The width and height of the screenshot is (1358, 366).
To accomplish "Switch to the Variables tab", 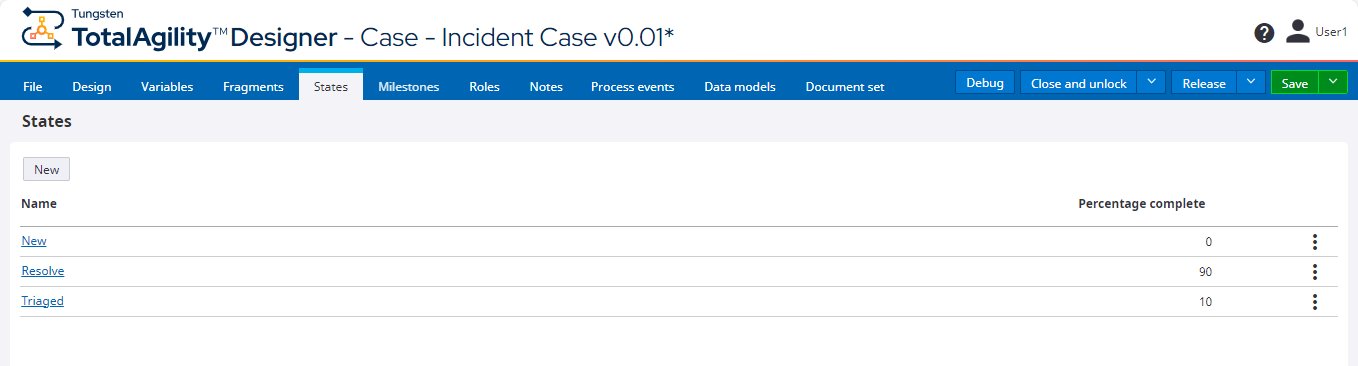I will (167, 86).
